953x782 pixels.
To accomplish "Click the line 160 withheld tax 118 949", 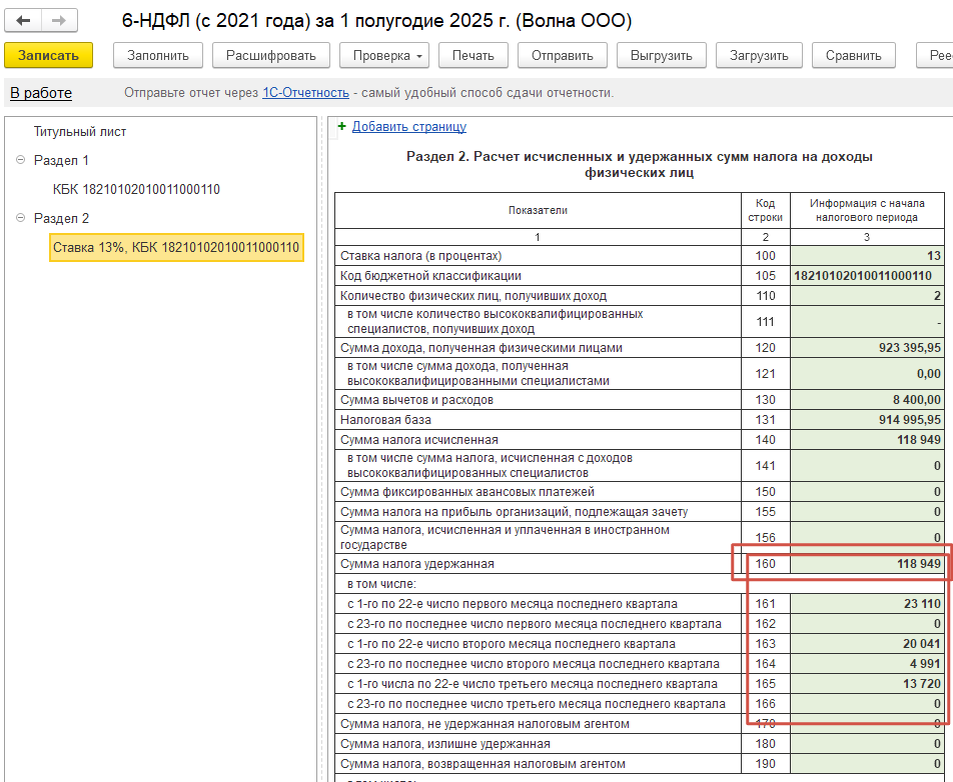I will click(867, 564).
